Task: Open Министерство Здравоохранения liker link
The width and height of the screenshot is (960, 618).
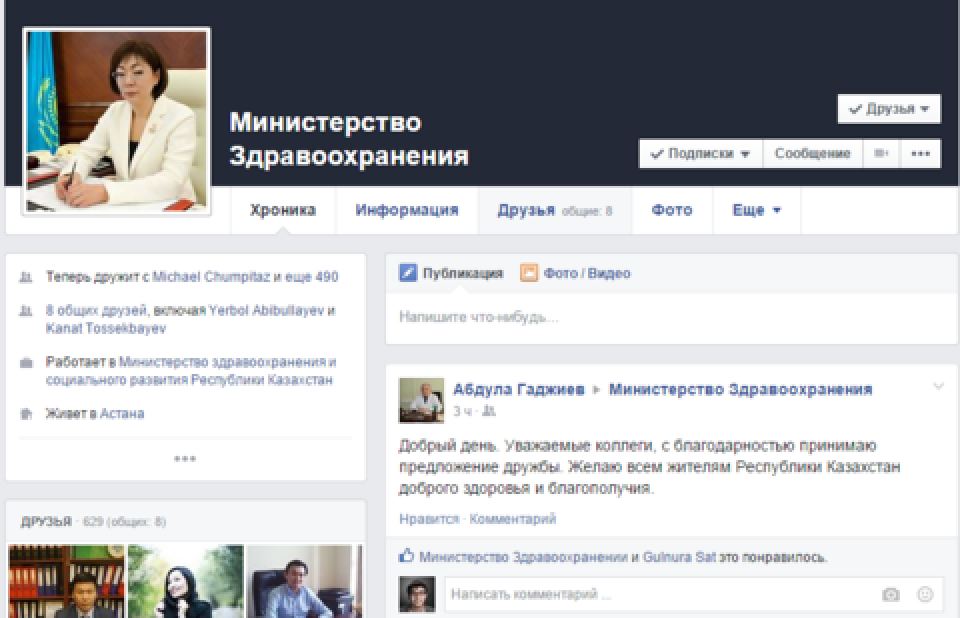Action: [523, 557]
